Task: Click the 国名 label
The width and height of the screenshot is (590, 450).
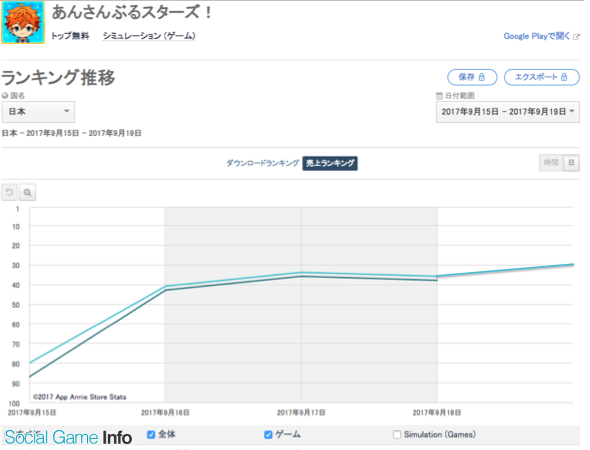Action: [x=18, y=96]
